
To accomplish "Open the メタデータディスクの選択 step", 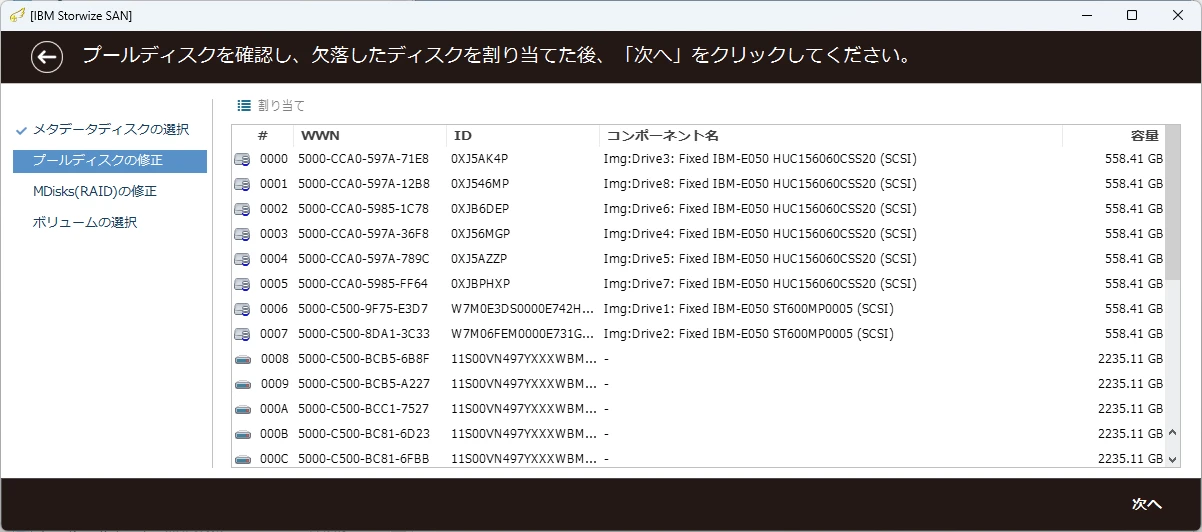I will pyautogui.click(x=111, y=130).
